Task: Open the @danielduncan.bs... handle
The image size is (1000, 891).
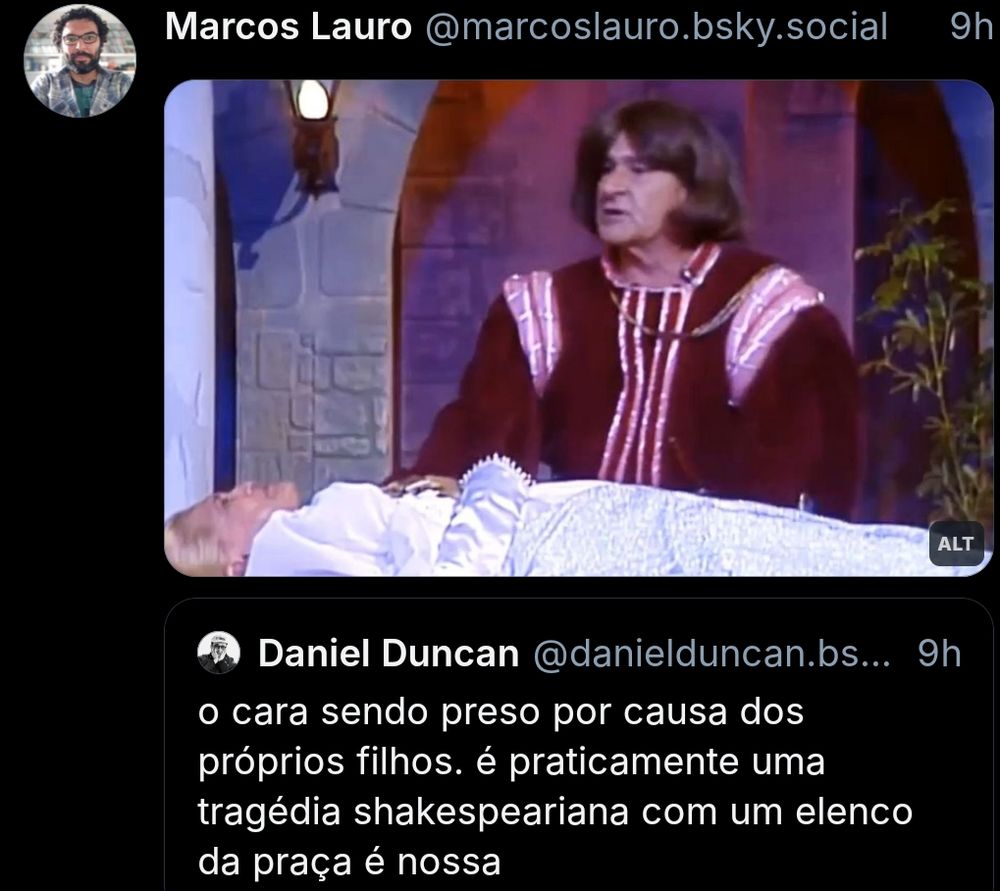Action: click(x=711, y=654)
